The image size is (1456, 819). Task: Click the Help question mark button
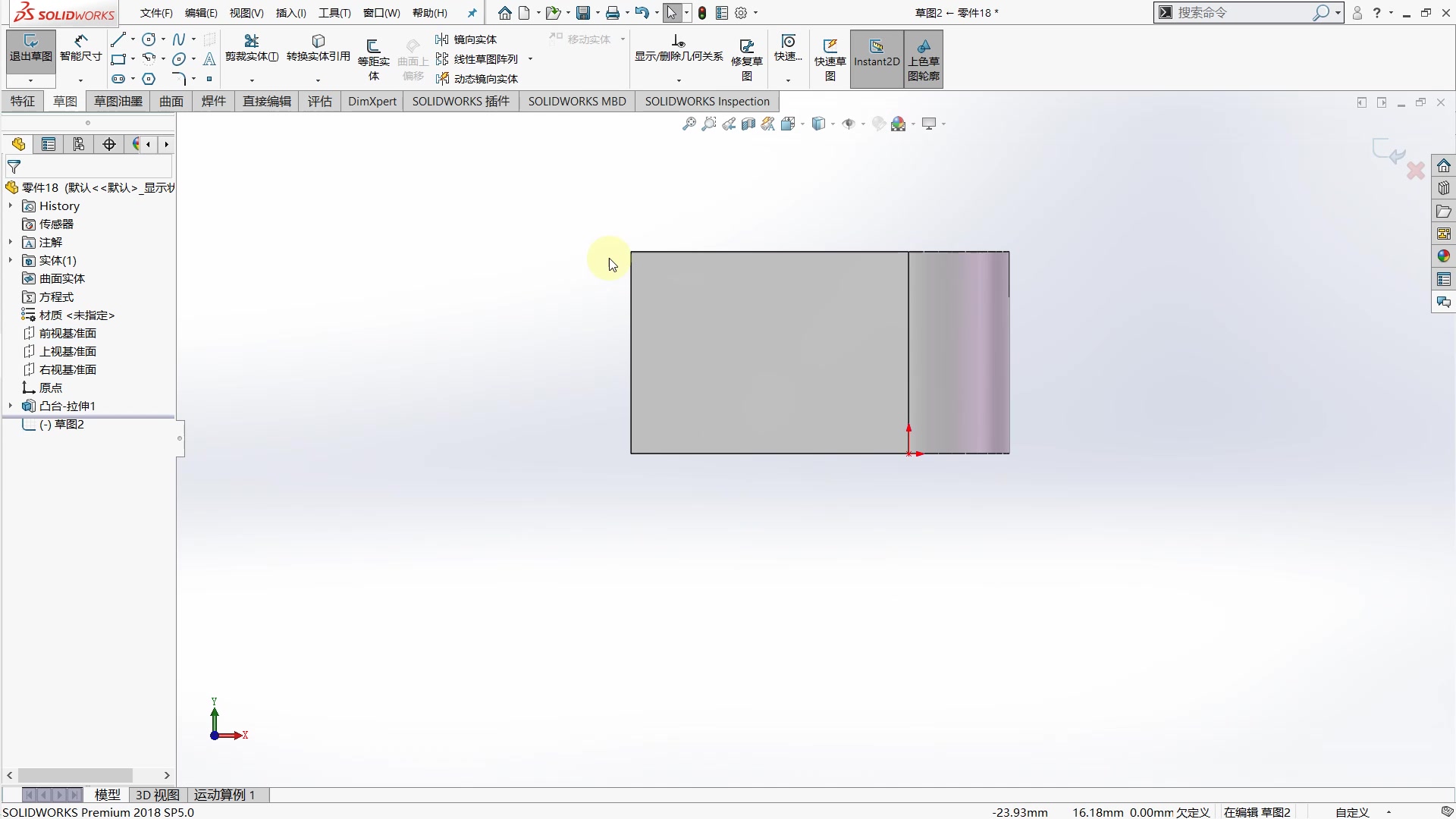click(1379, 12)
